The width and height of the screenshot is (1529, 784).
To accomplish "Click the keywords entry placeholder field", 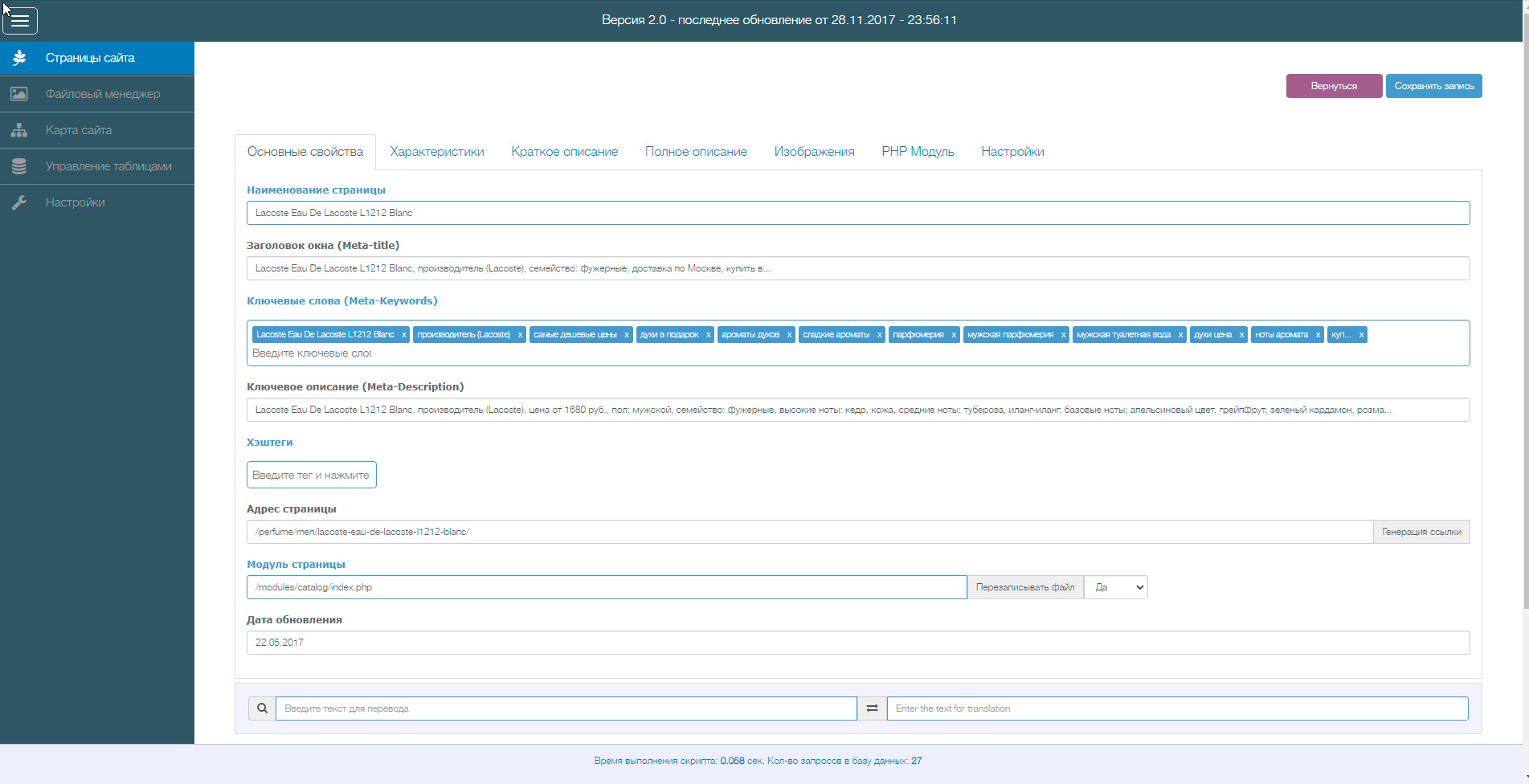I will (x=313, y=353).
